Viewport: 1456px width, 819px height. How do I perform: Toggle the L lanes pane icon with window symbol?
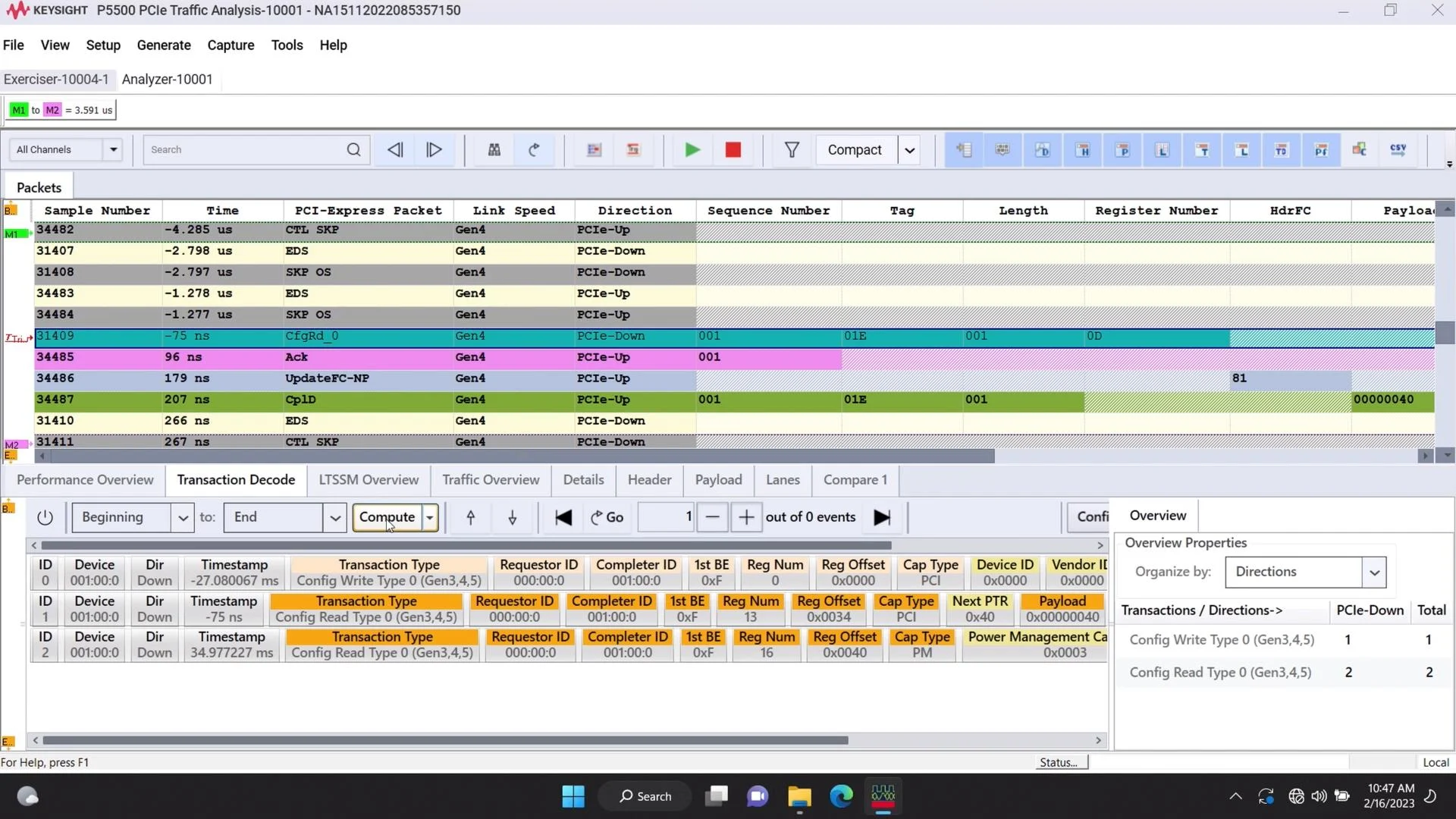[x=1162, y=149]
